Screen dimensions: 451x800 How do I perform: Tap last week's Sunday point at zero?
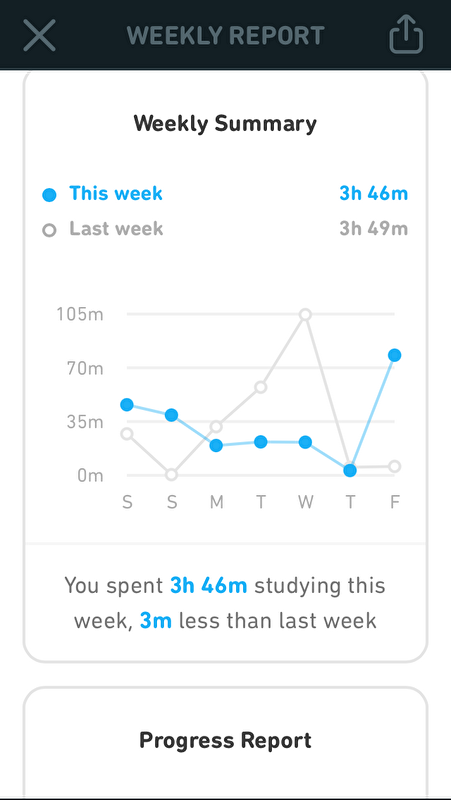[x=172, y=474]
